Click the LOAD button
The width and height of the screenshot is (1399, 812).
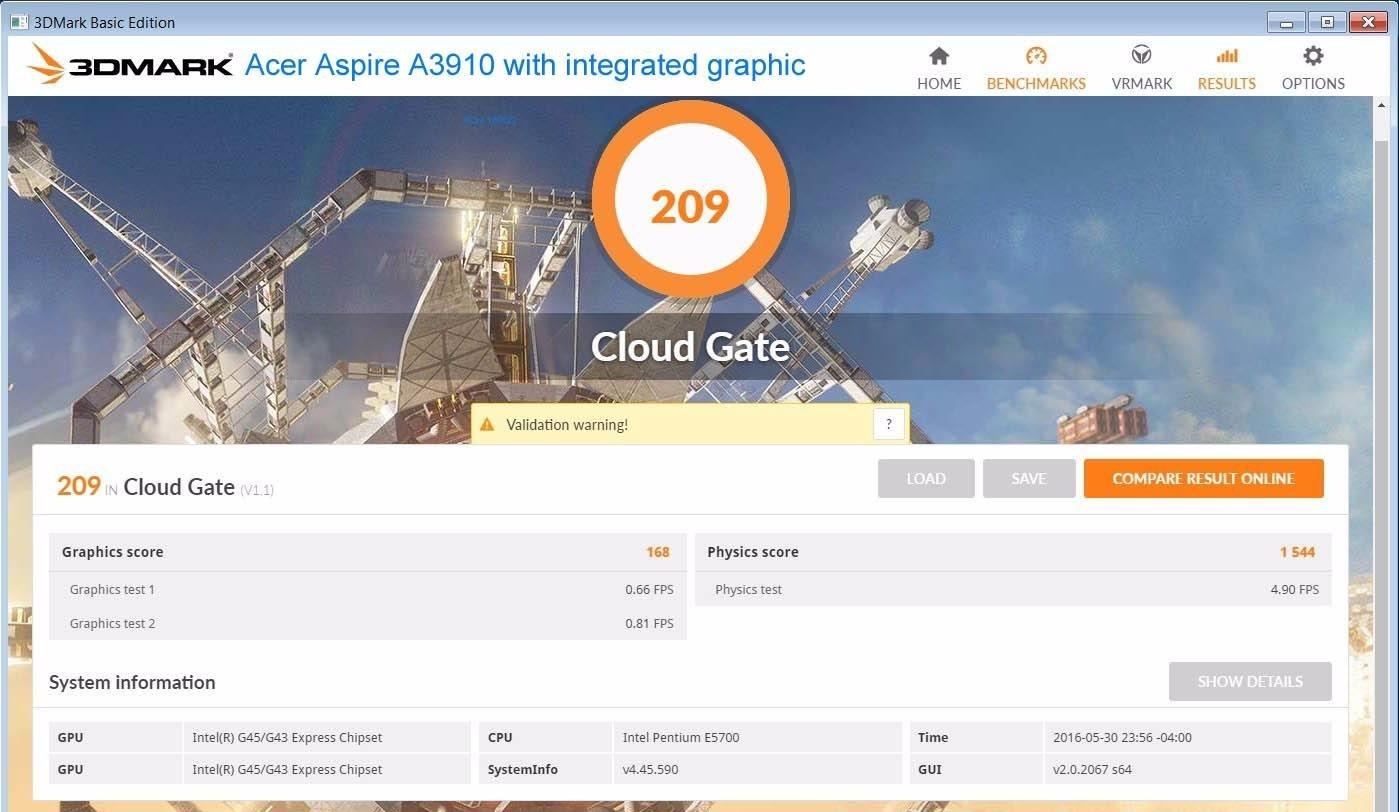(x=926, y=479)
